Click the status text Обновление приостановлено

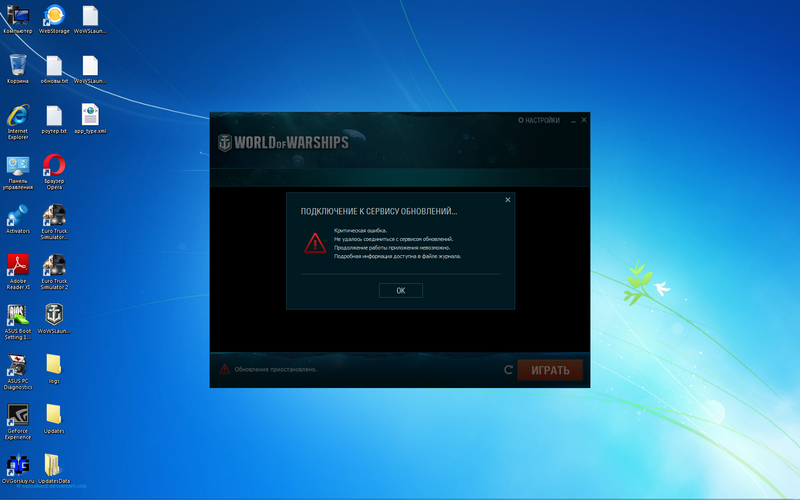276,369
